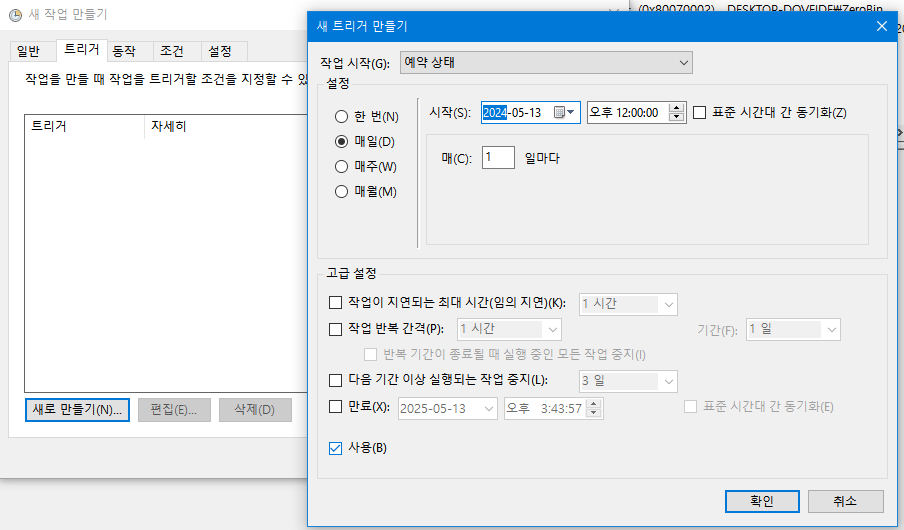Check 작업이 지연되는 최대 시간(임의 지연) option
904x530 pixels.
click(x=335, y=303)
